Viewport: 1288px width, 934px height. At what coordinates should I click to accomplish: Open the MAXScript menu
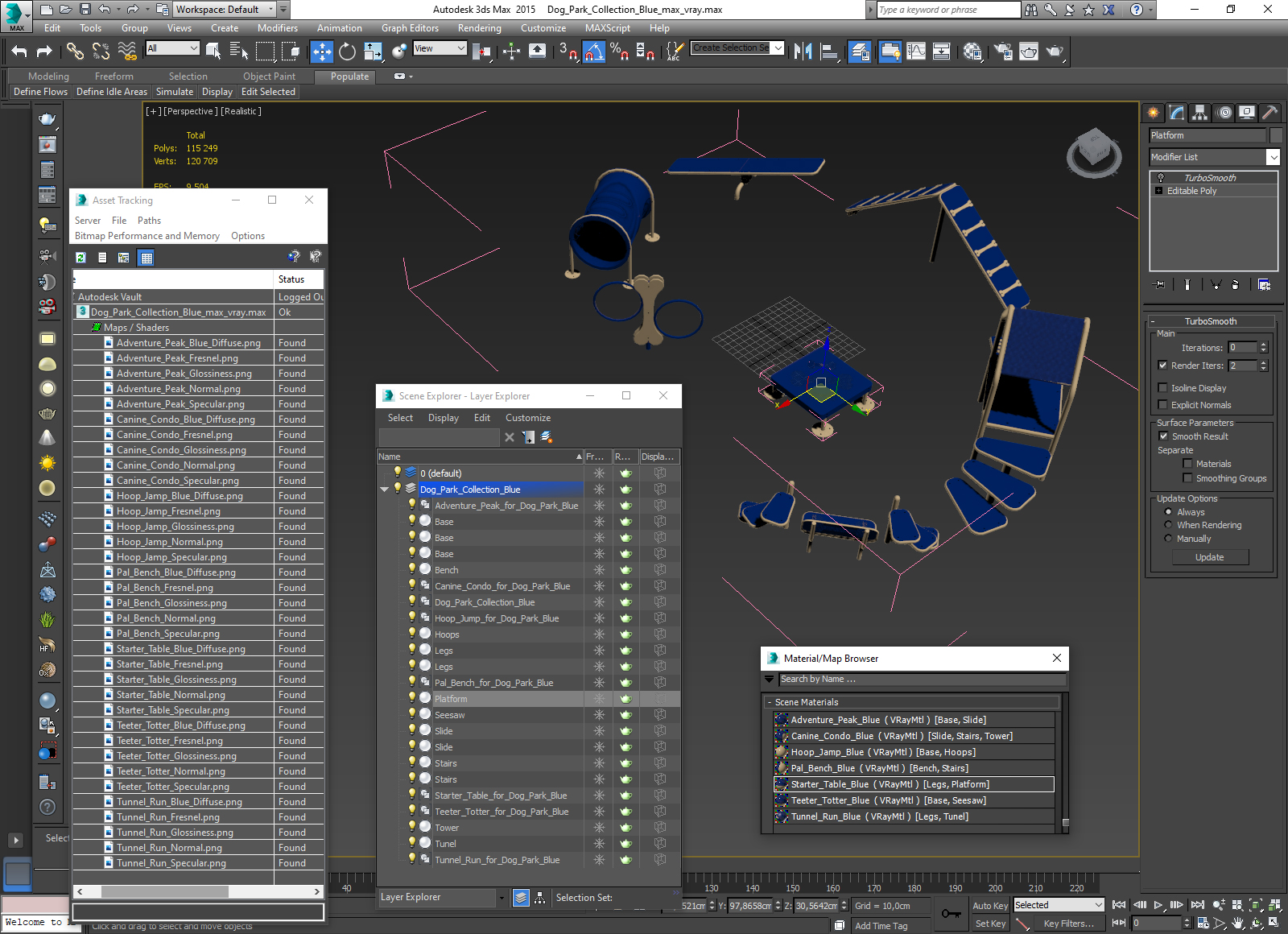point(607,28)
